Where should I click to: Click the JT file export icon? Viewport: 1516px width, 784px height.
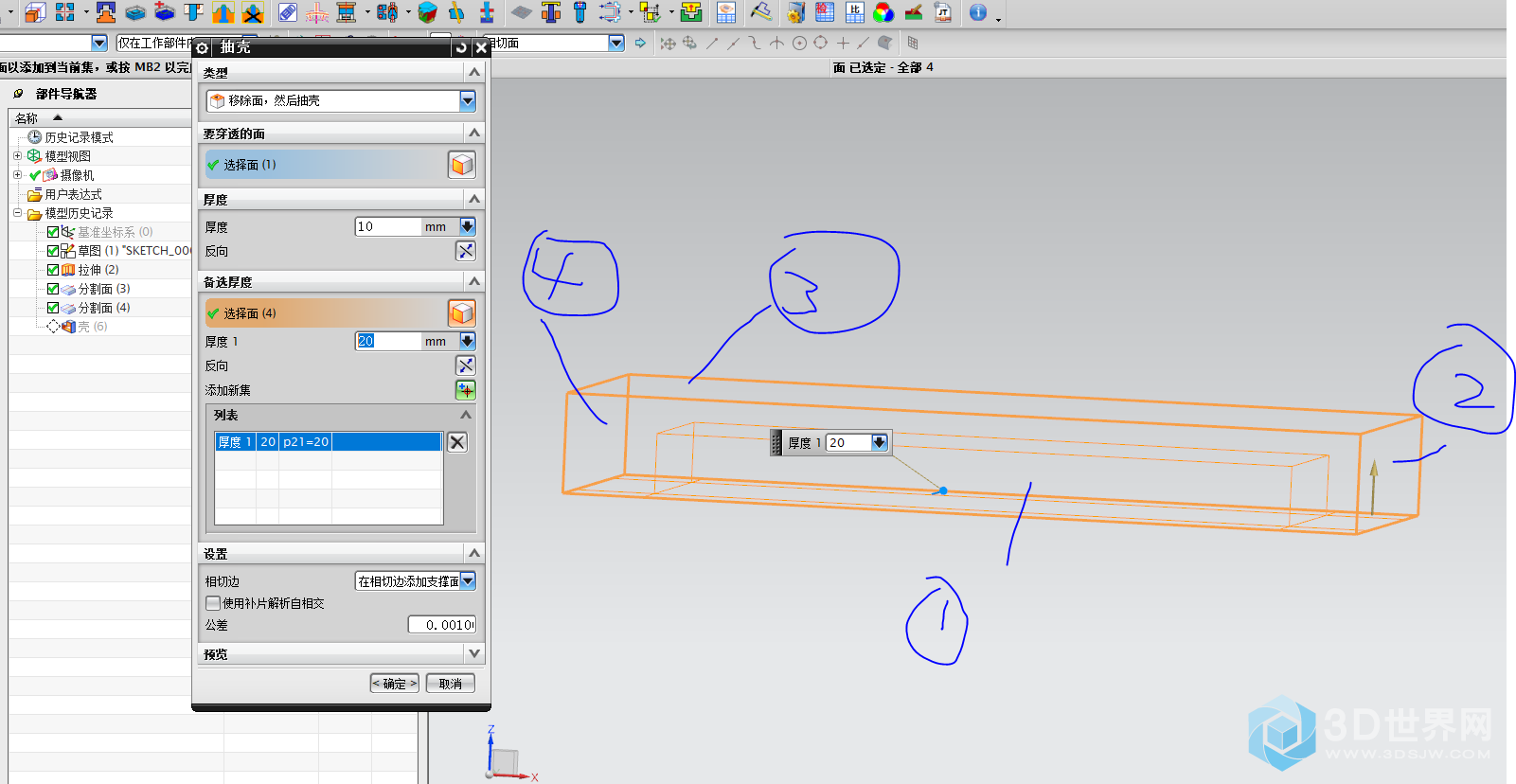tap(942, 12)
